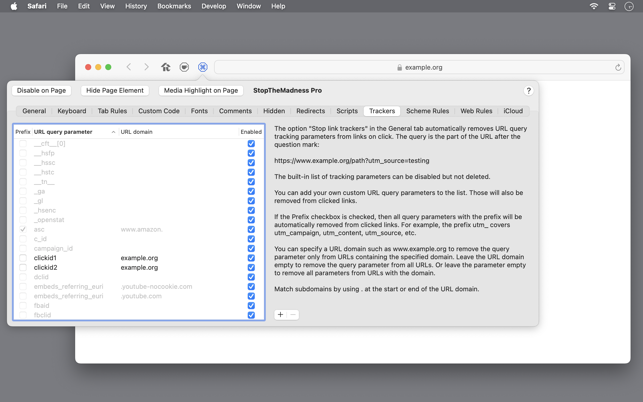The image size is (643, 402).
Task: Open the help question mark button
Action: (x=528, y=91)
